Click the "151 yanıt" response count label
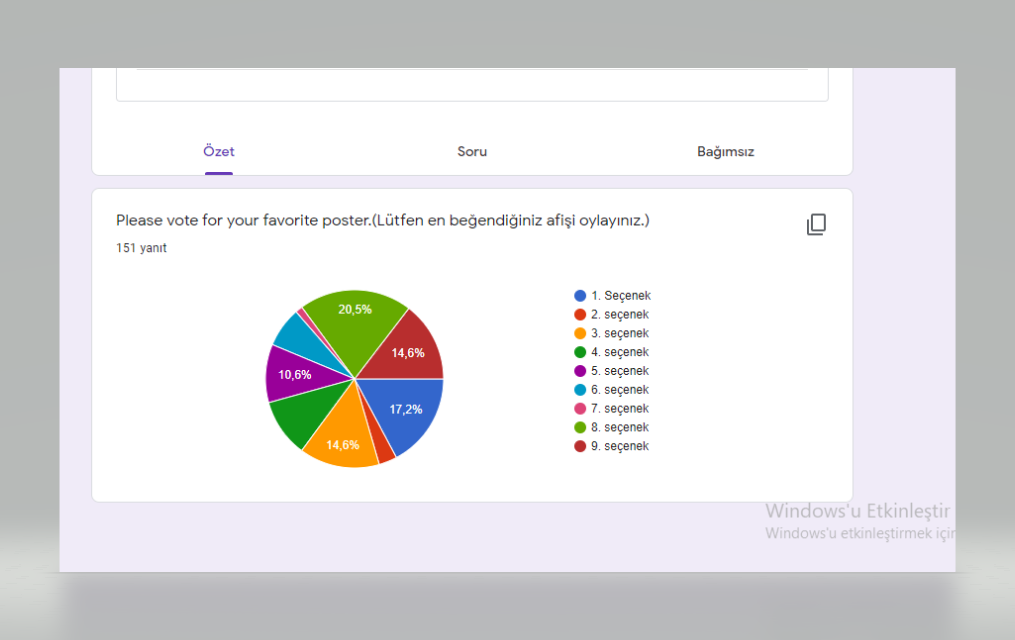 [141, 247]
